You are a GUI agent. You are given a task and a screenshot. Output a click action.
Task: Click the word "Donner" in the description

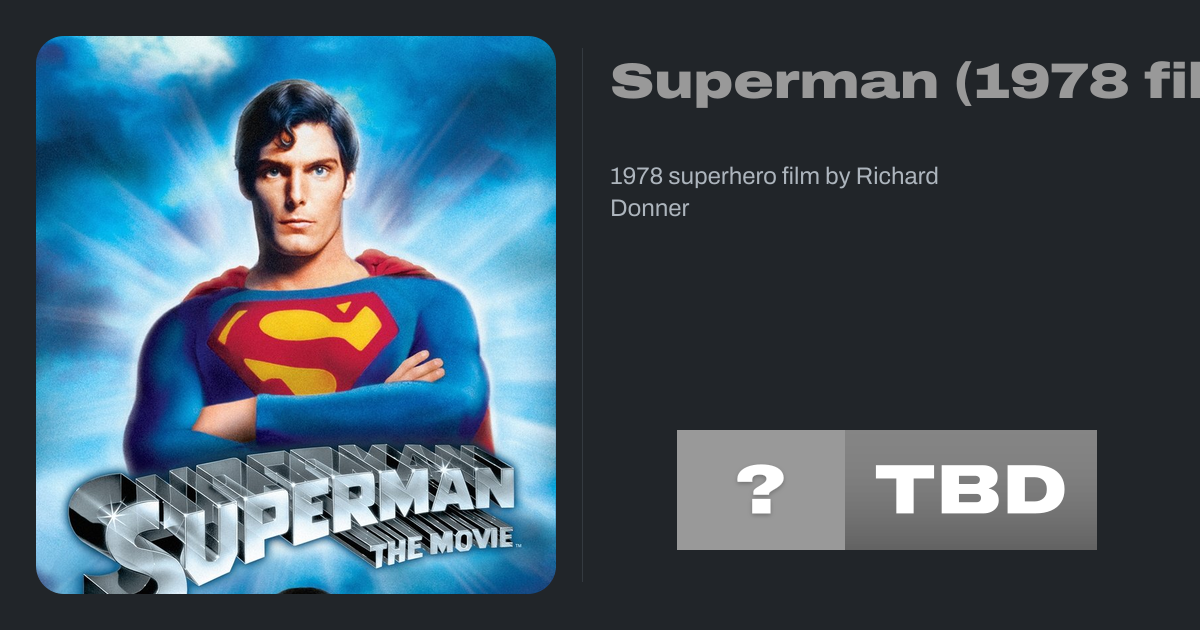coord(649,208)
